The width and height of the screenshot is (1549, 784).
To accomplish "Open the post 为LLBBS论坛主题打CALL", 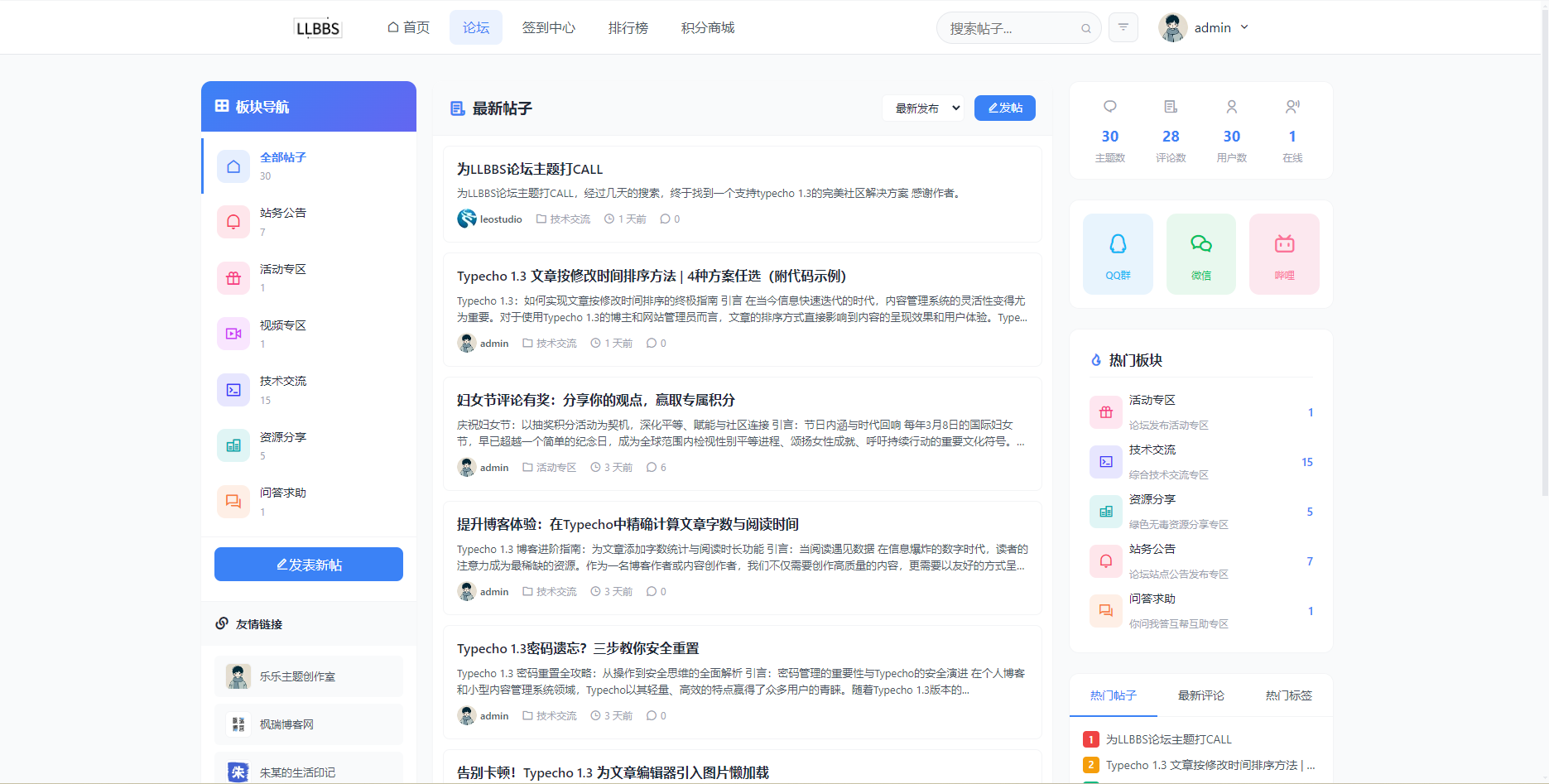I will click(528, 168).
